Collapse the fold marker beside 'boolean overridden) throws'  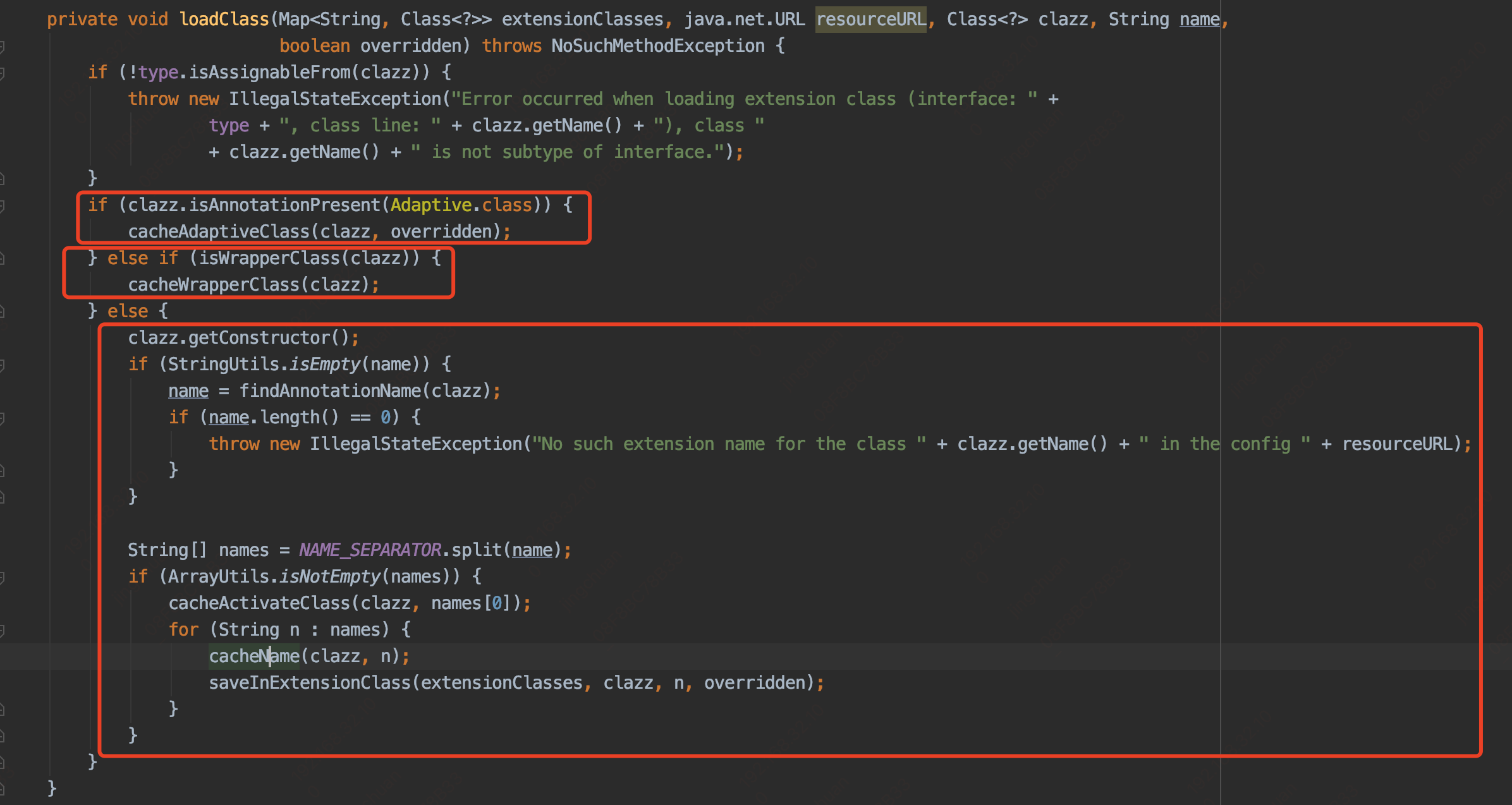(x=2, y=47)
